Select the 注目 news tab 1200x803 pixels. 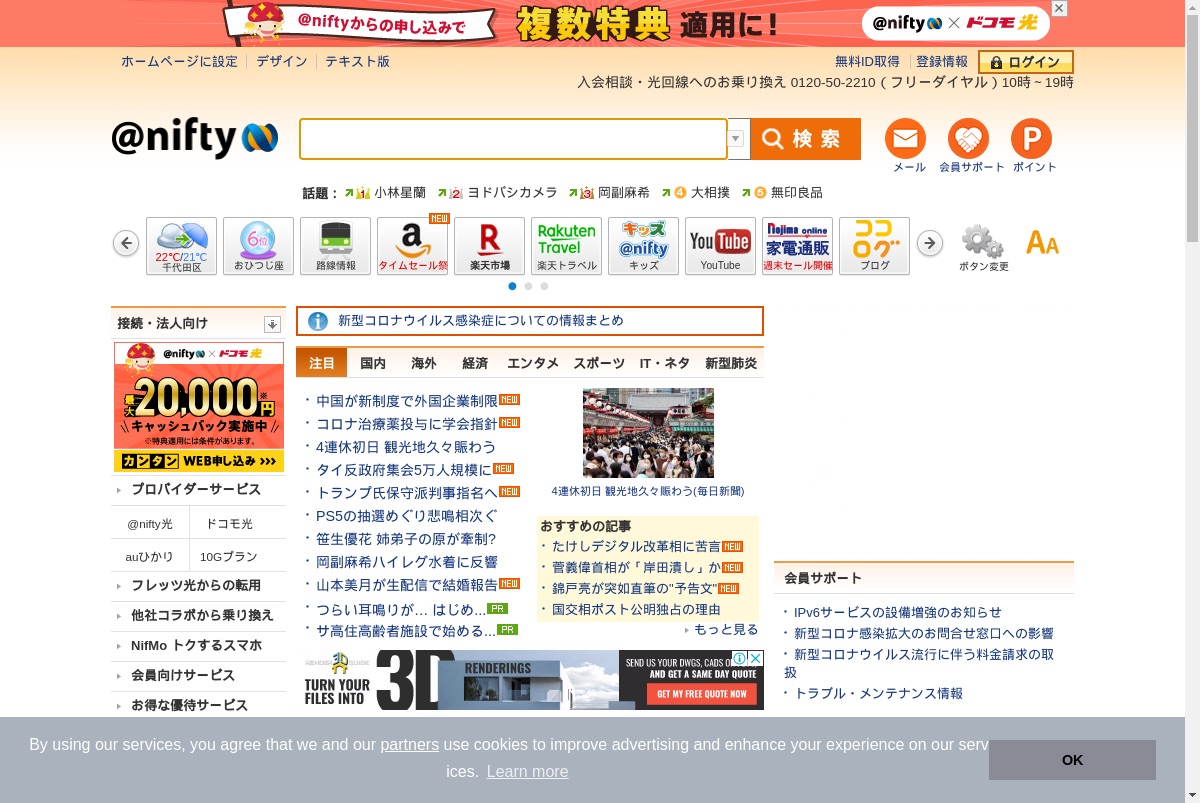click(321, 363)
